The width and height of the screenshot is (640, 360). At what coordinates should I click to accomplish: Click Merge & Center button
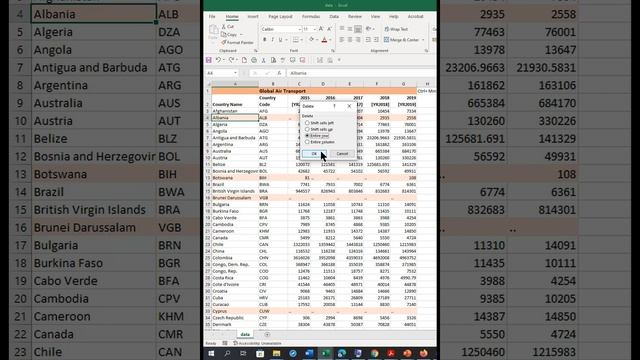point(401,40)
